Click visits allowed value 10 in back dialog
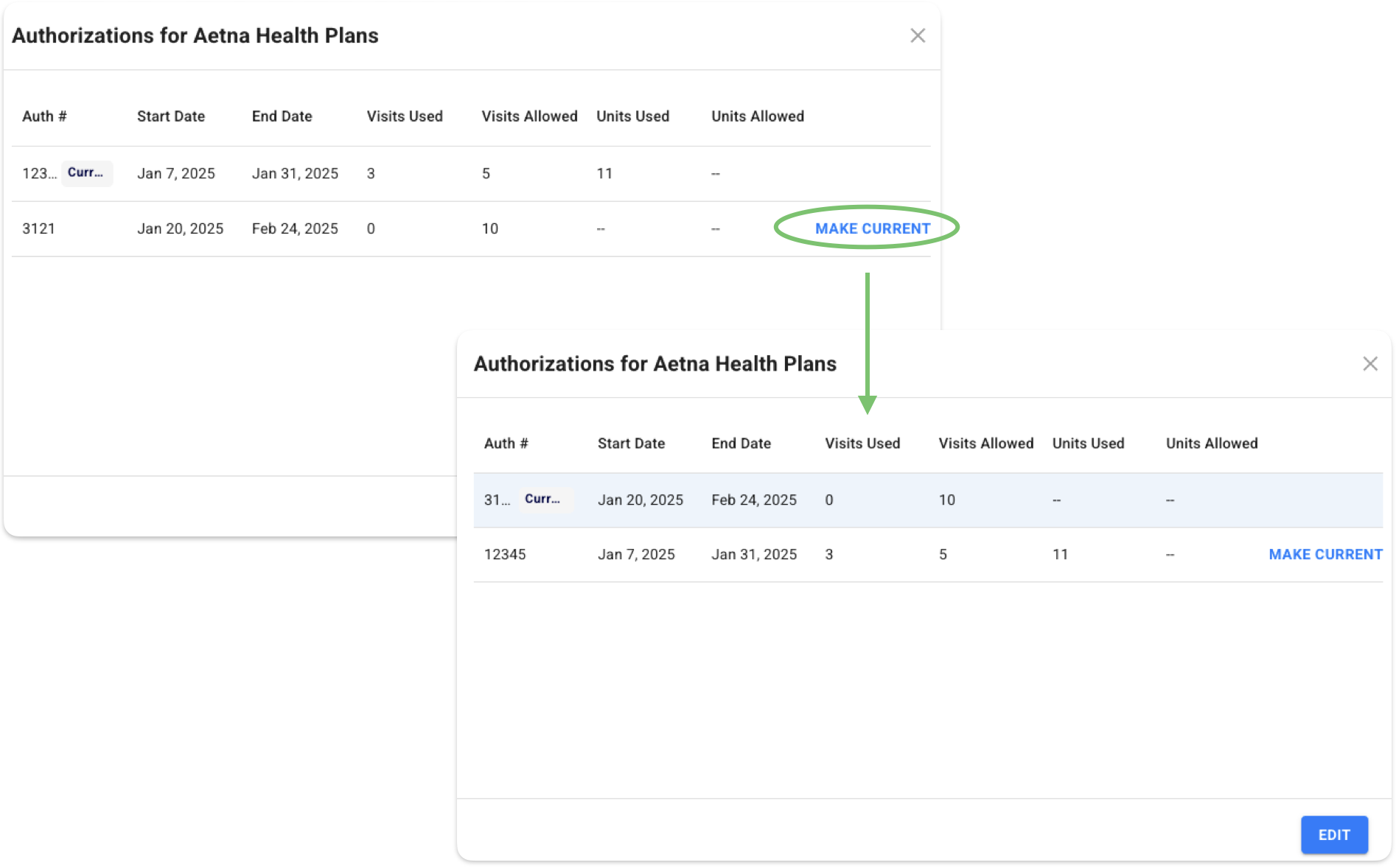The height and width of the screenshot is (868, 1396). pos(490,228)
